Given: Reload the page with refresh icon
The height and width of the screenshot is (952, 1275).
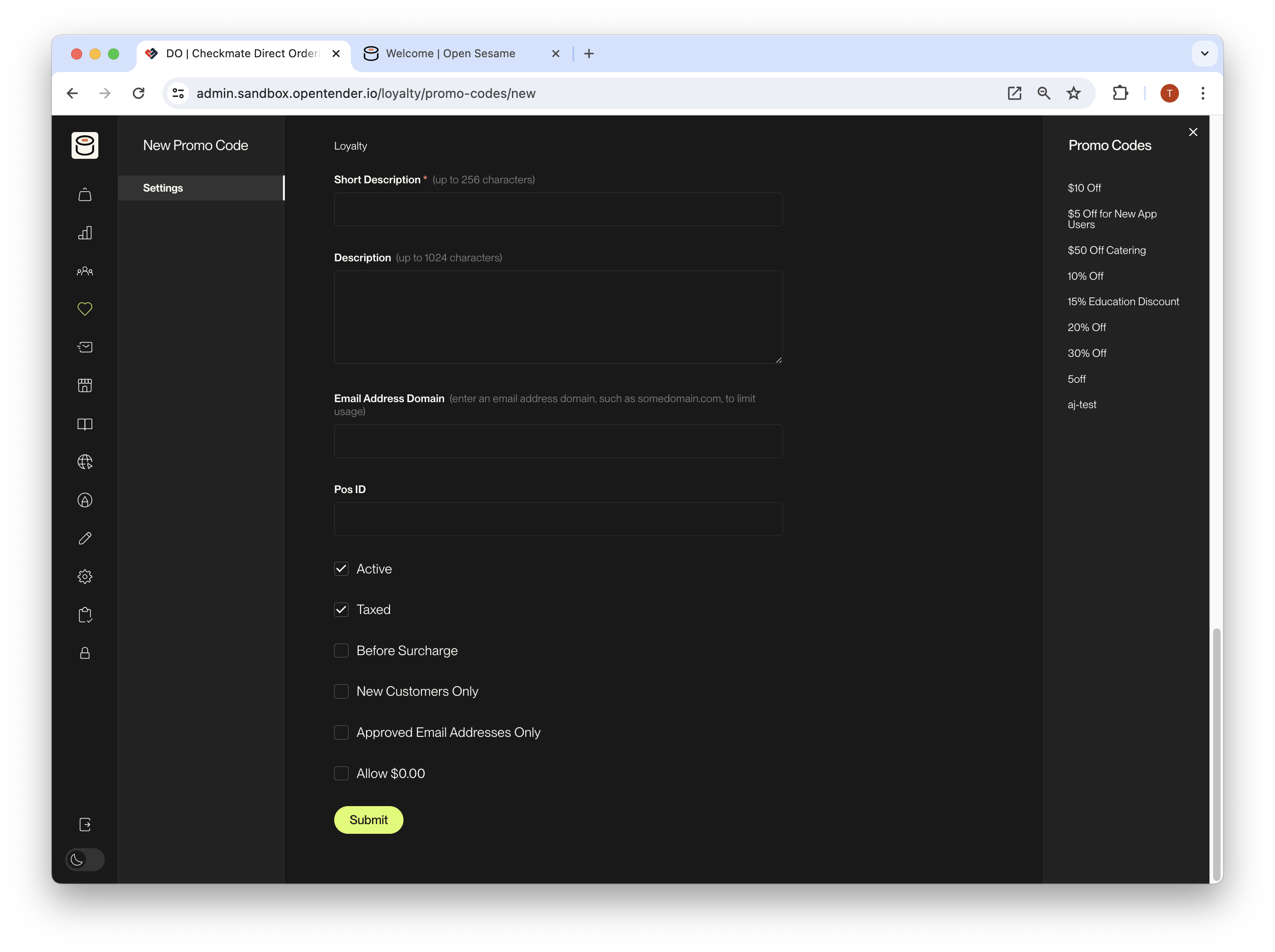Looking at the screenshot, I should [138, 93].
